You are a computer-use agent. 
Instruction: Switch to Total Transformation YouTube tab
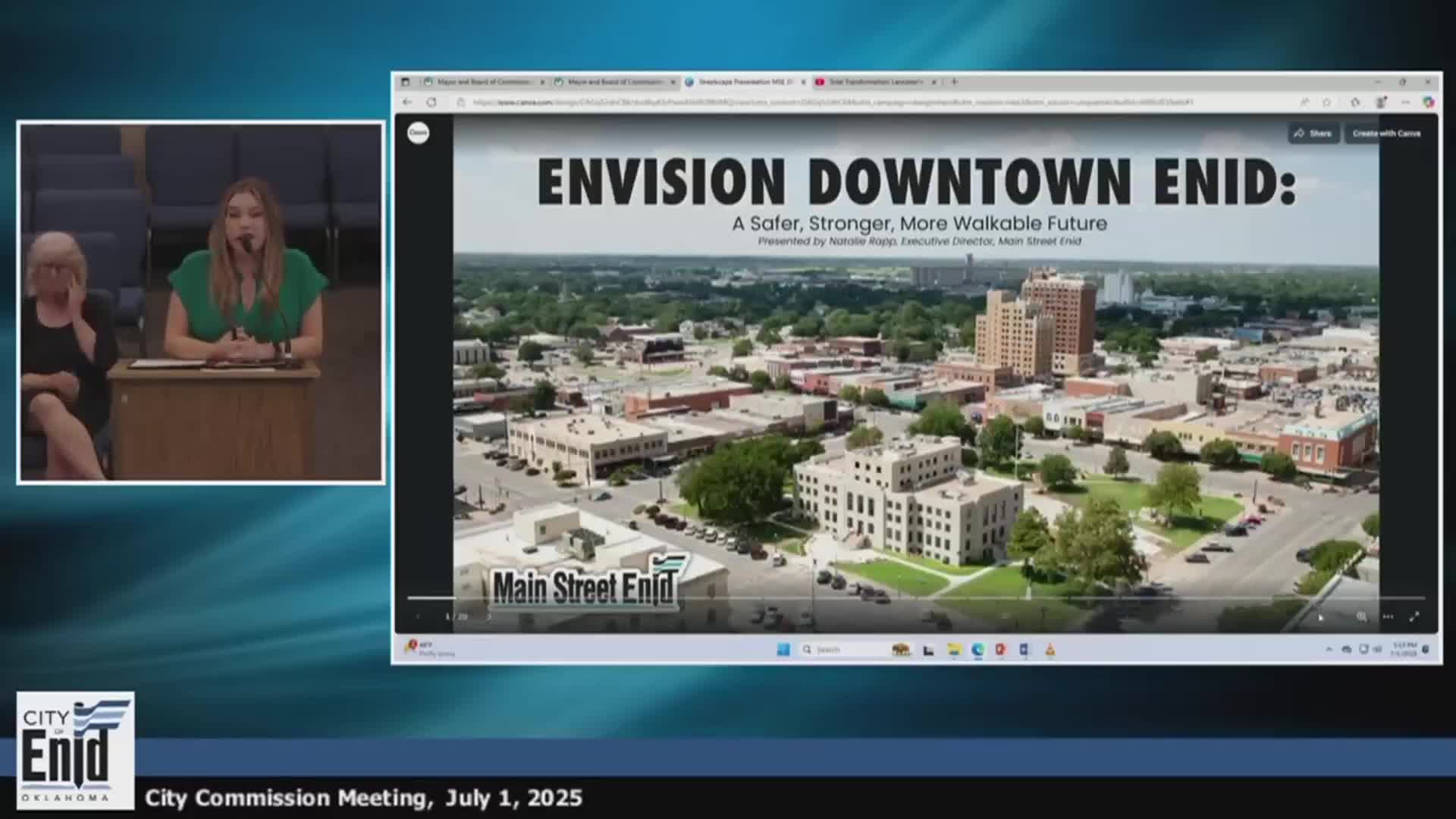point(874,82)
